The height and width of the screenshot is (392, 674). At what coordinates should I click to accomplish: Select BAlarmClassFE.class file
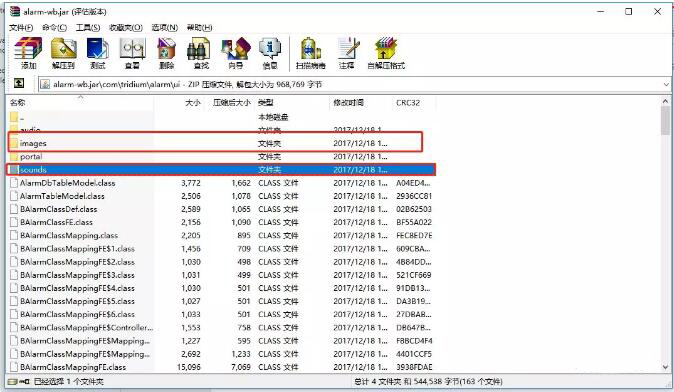(x=221, y=222)
